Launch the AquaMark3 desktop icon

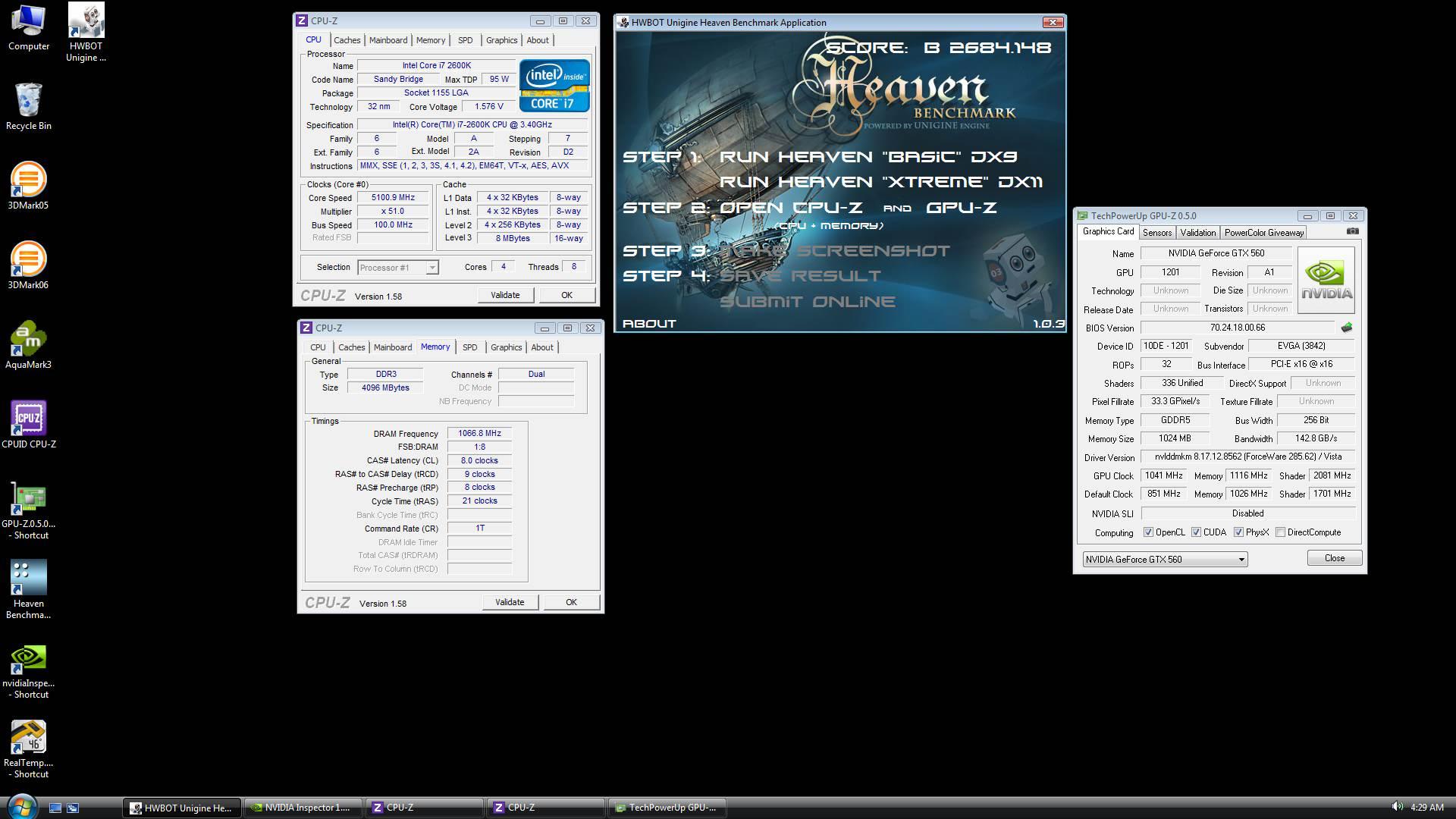(28, 345)
